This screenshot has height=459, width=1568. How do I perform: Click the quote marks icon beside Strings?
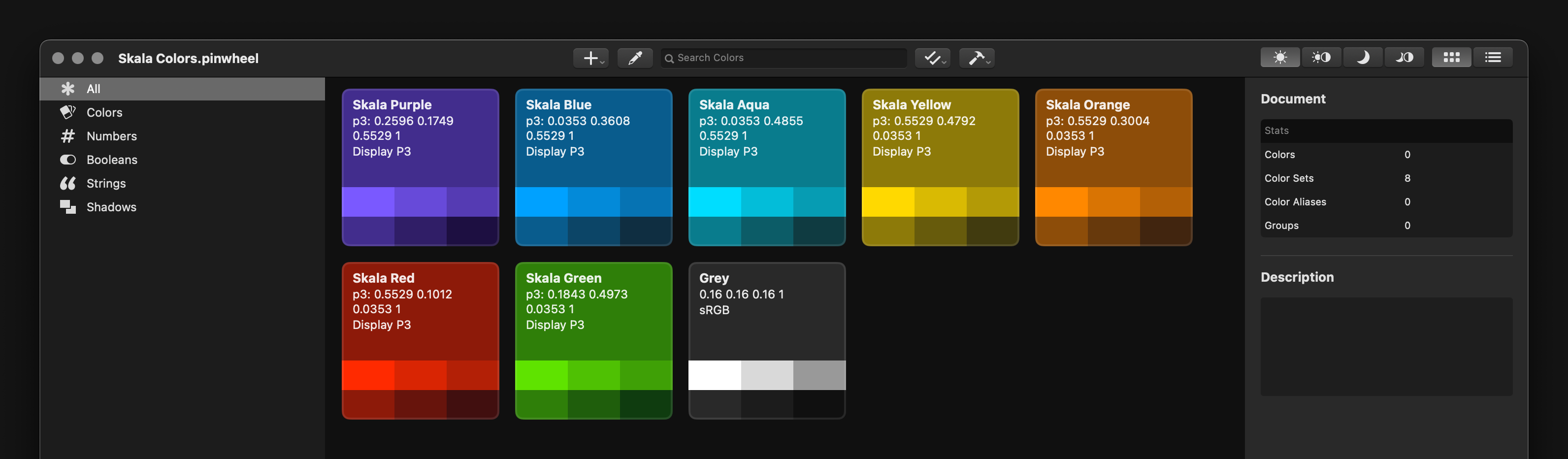[67, 183]
